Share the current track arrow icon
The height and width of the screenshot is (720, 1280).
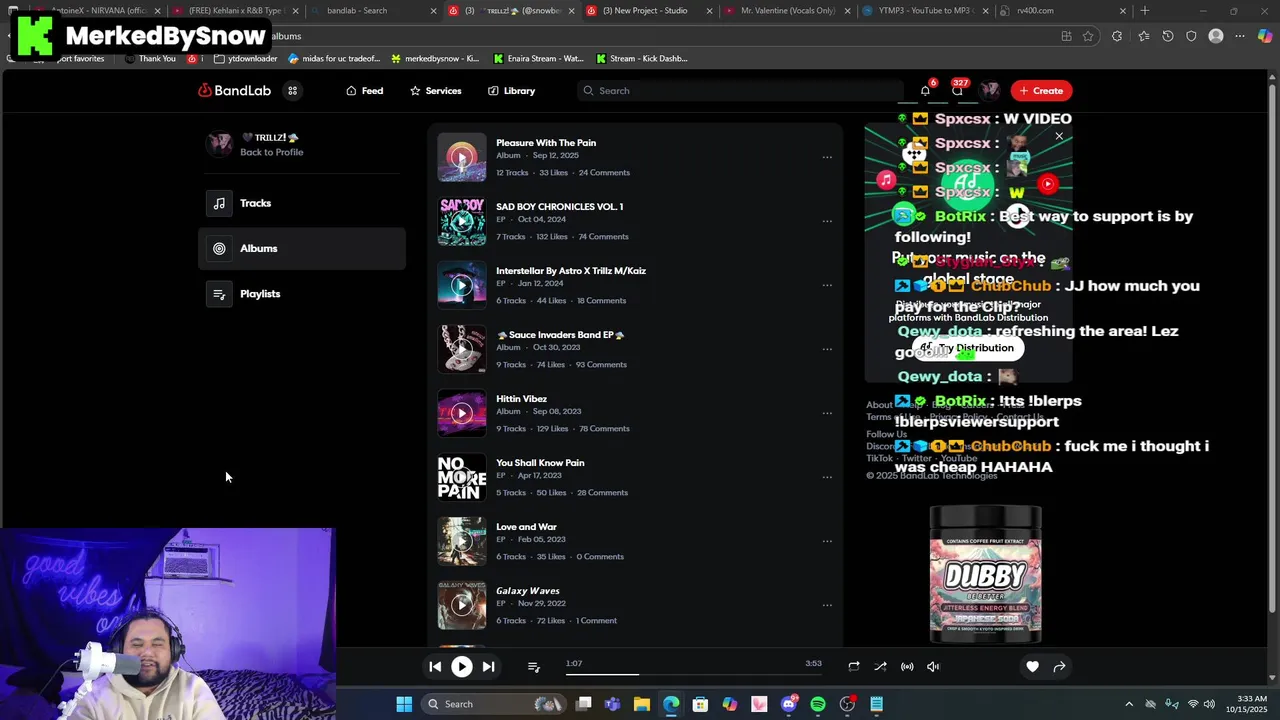[1059, 667]
